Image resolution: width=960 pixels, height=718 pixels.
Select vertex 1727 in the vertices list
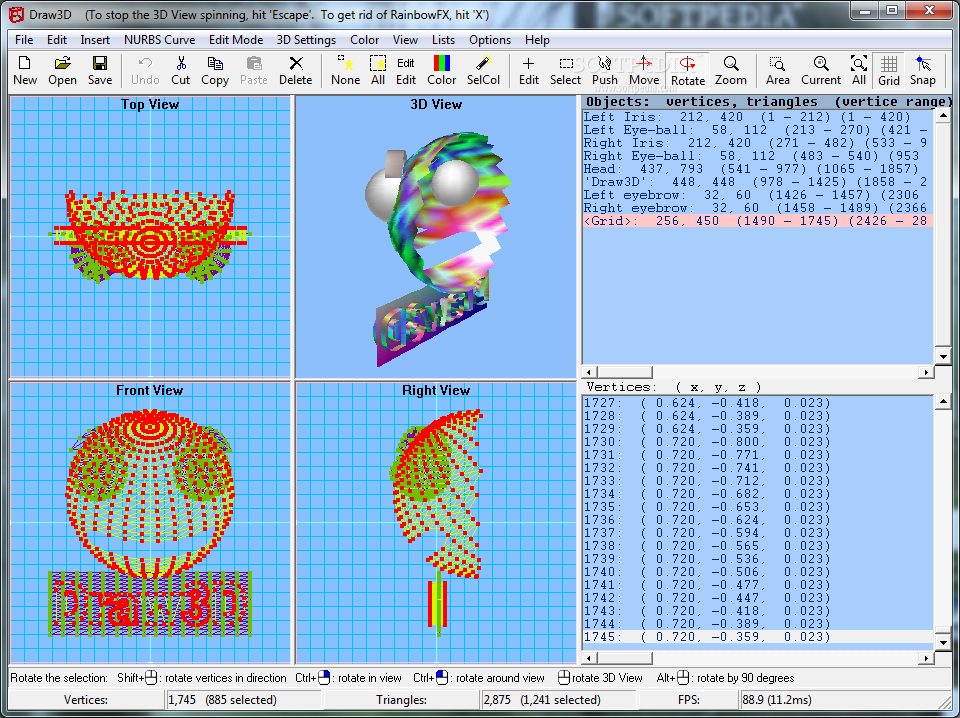coord(758,403)
